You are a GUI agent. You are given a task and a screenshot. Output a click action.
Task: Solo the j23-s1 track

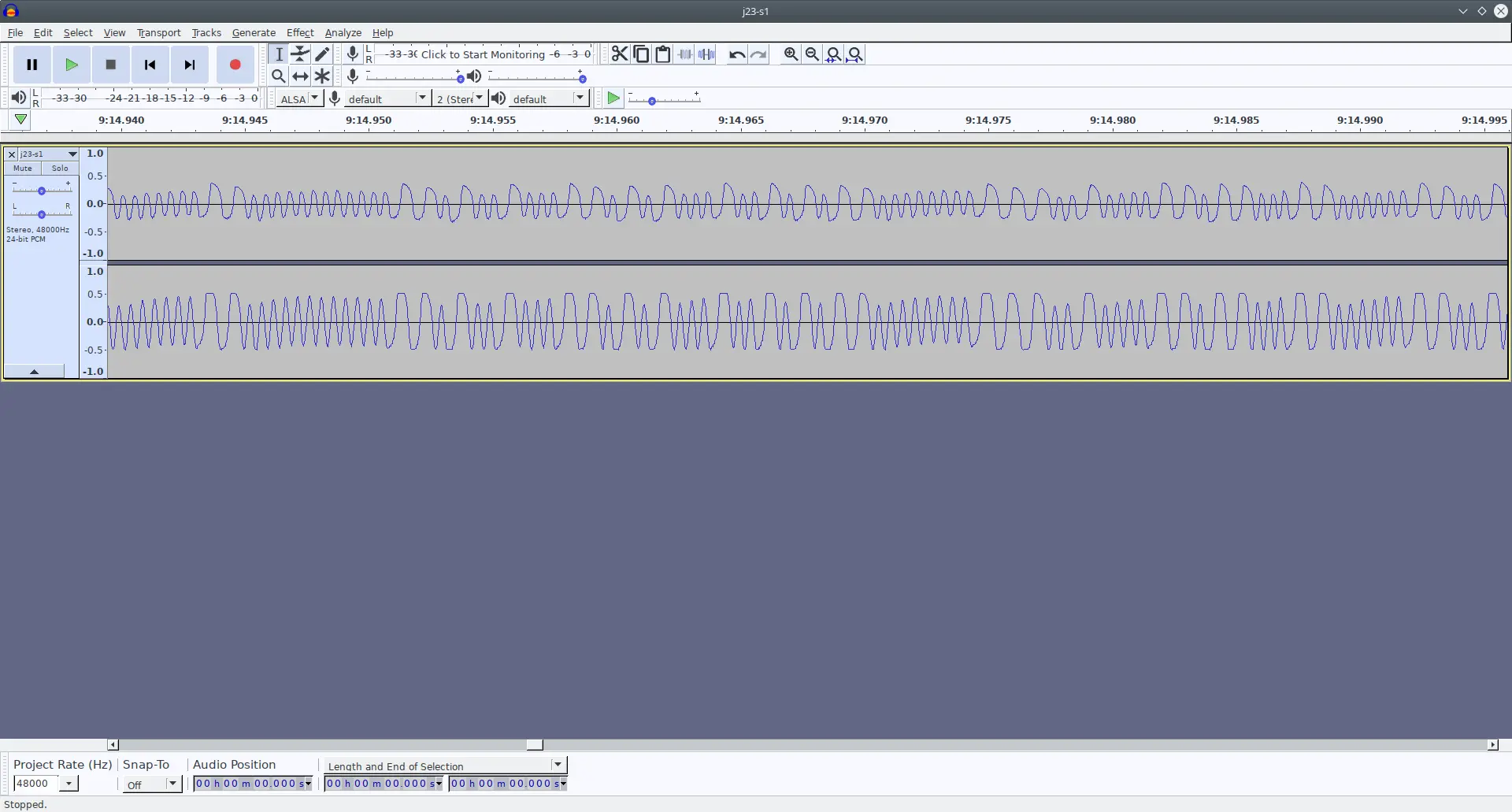click(x=60, y=169)
